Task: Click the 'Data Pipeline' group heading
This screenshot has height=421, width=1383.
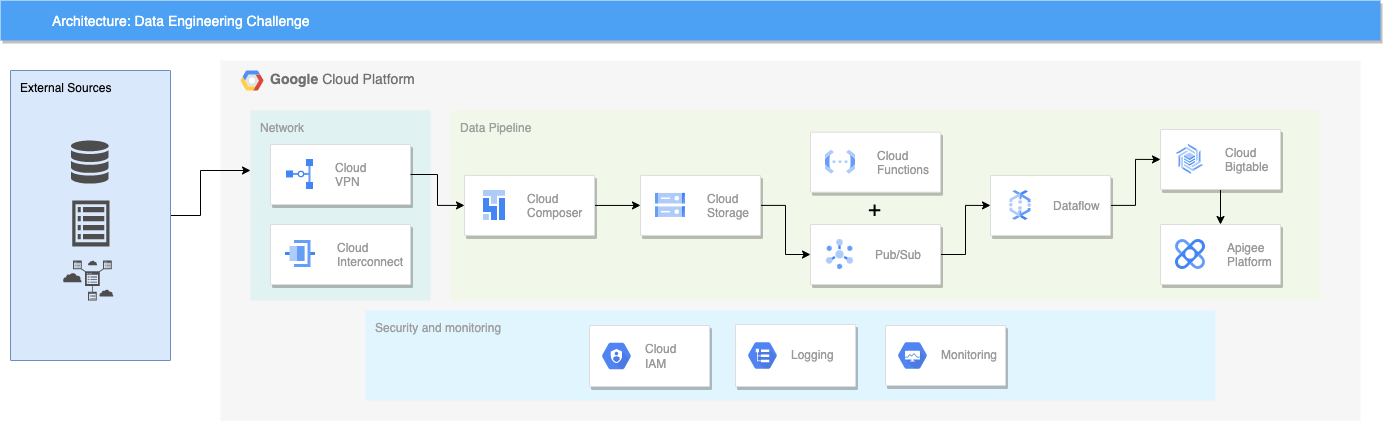Action: tap(496, 128)
